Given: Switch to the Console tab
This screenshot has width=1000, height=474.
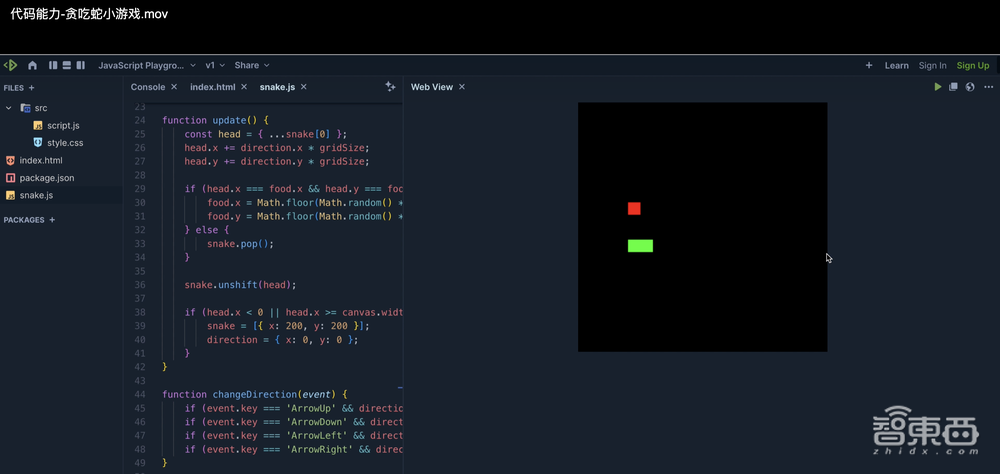Looking at the screenshot, I should point(148,87).
